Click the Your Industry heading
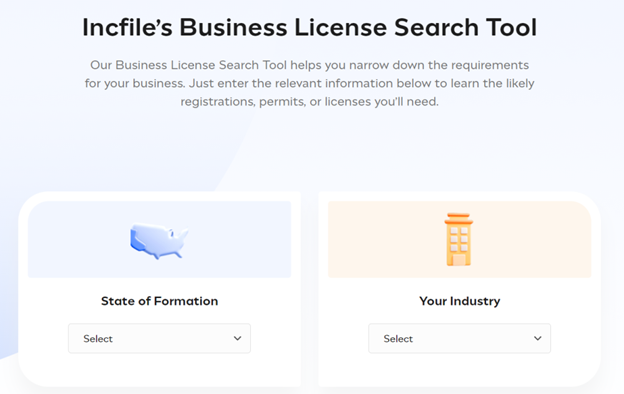624x394 pixels. click(x=459, y=301)
